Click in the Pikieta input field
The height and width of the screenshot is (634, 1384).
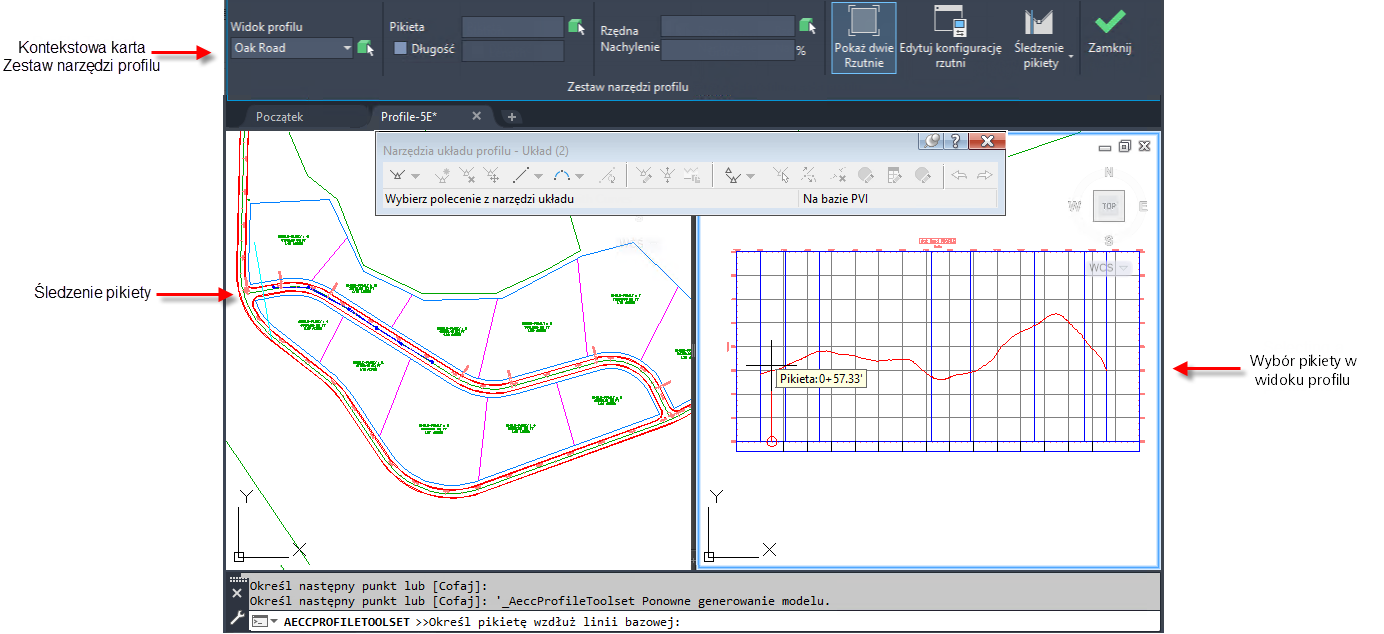pyautogui.click(x=512, y=27)
